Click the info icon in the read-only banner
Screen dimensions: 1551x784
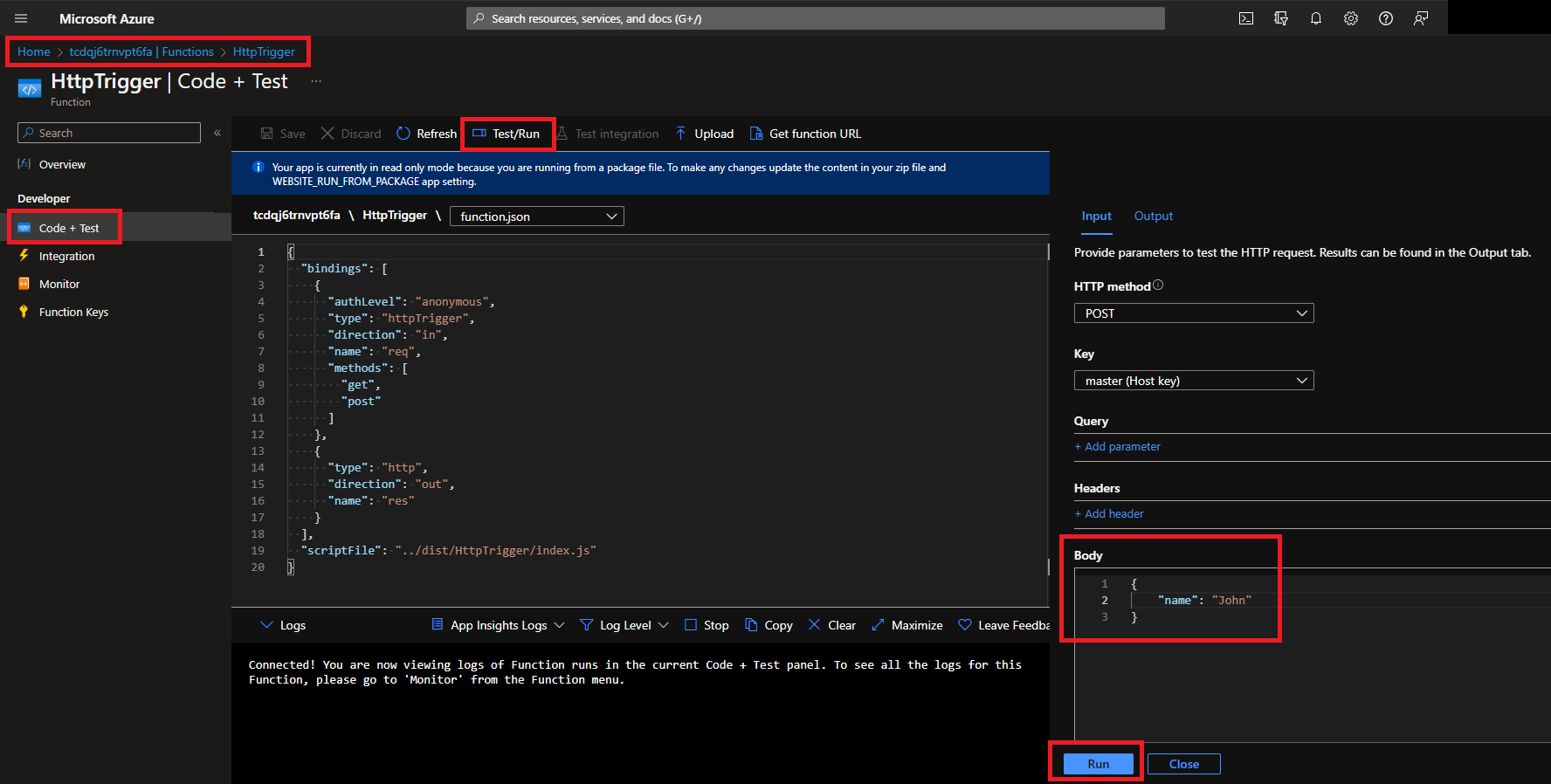pyautogui.click(x=258, y=168)
